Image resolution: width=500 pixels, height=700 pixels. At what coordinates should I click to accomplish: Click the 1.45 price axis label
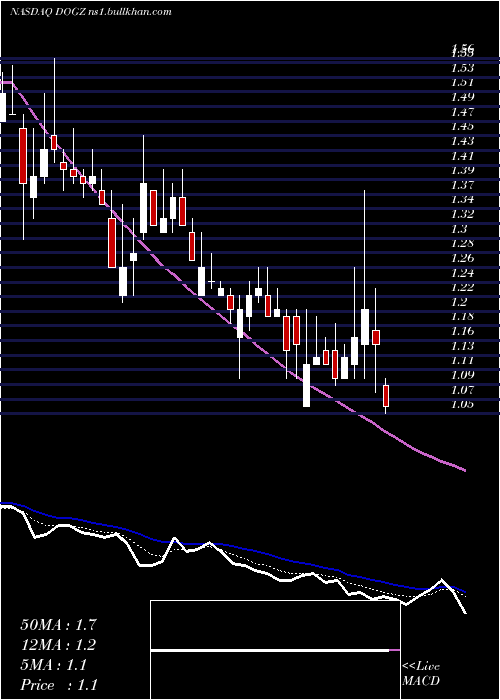tap(462, 126)
